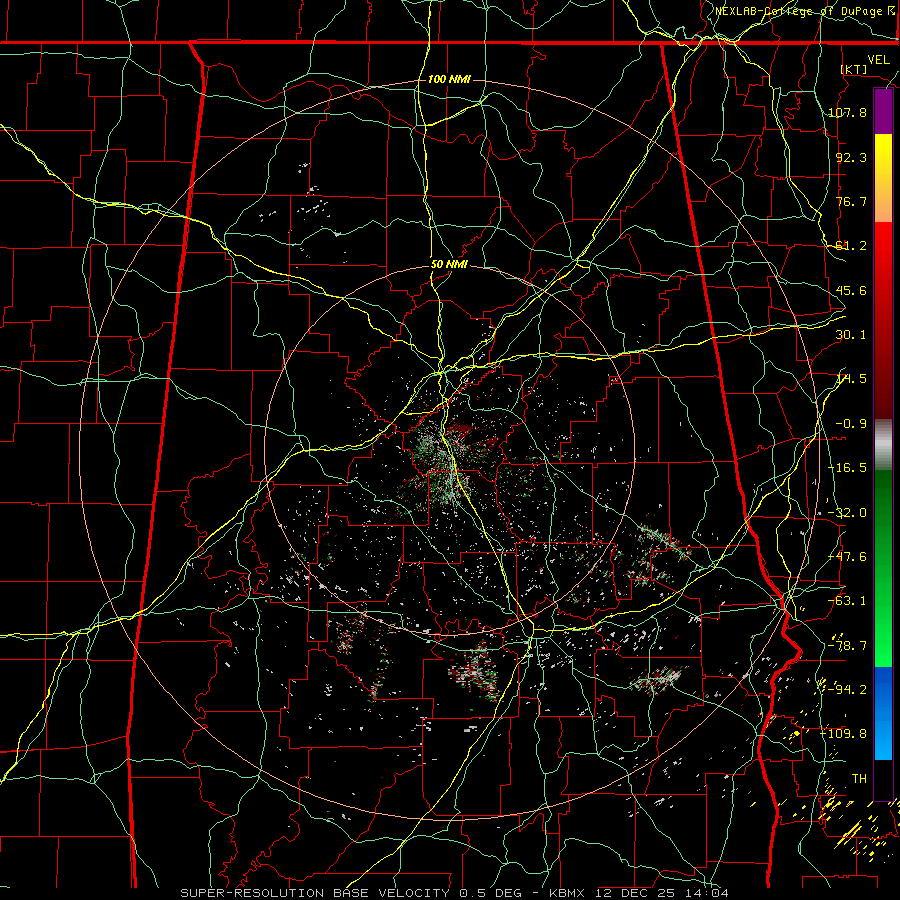Click the -0.9 legend value

(851, 424)
